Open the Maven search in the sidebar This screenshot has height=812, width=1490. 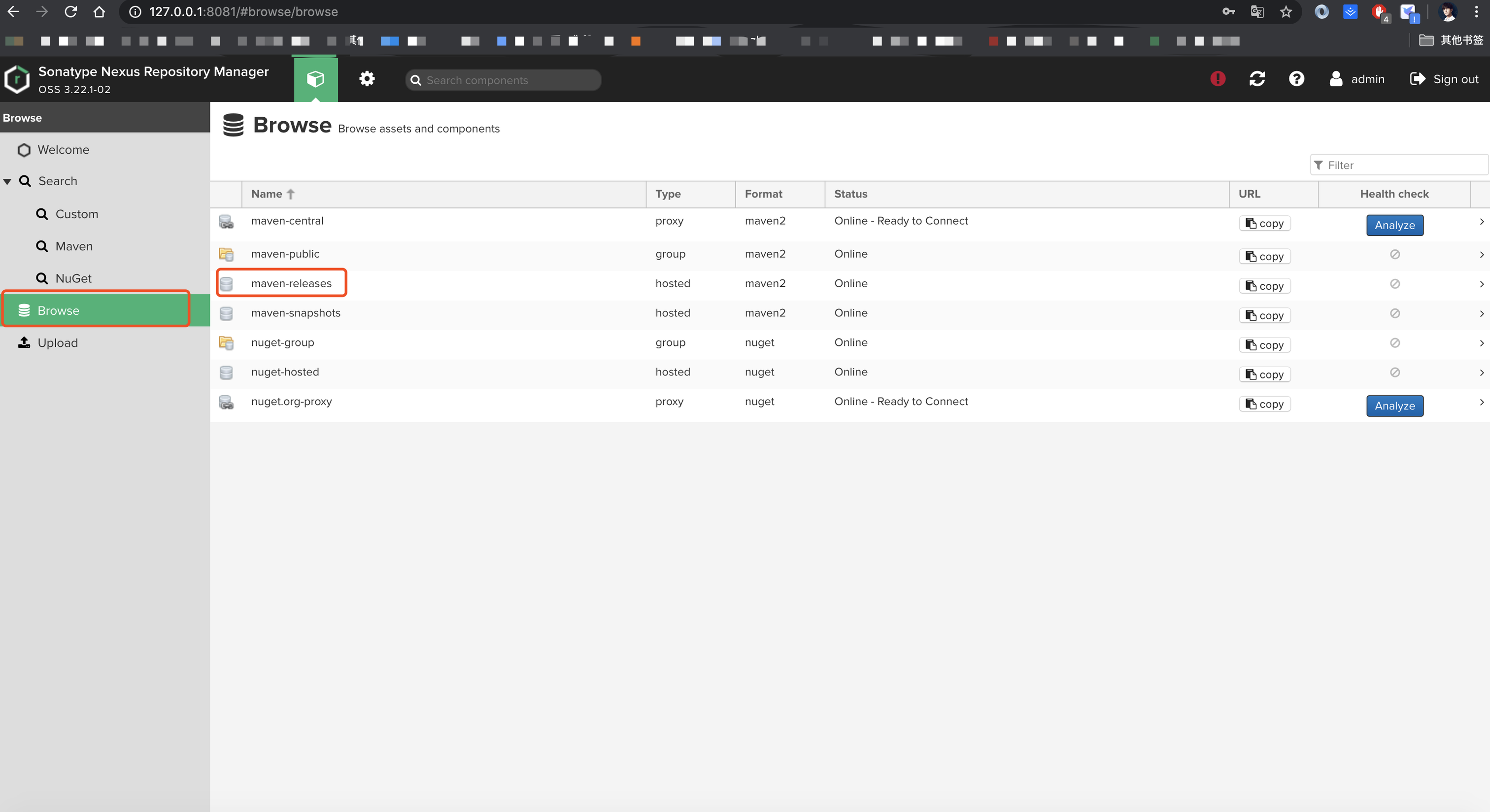click(73, 246)
